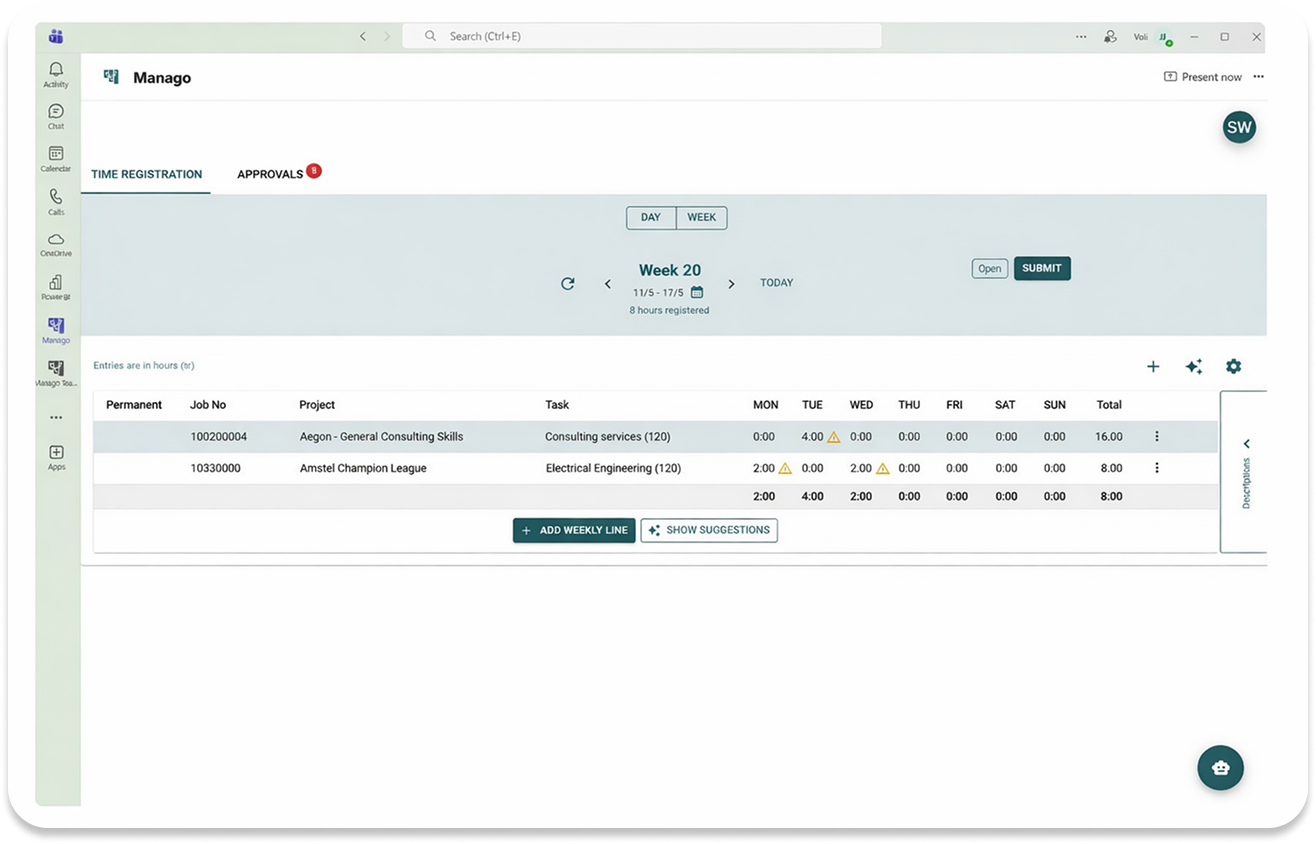
Task: Click the Present now button
Action: coord(1203,77)
